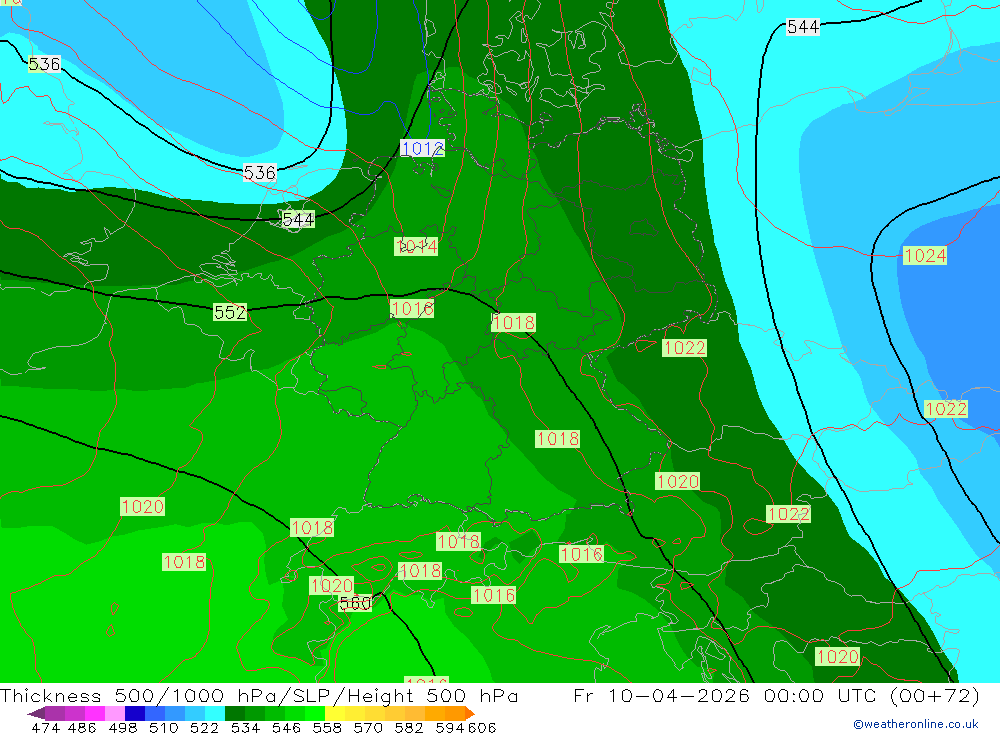Click legend value 510
This screenshot has height=733, width=1000.
point(163,727)
